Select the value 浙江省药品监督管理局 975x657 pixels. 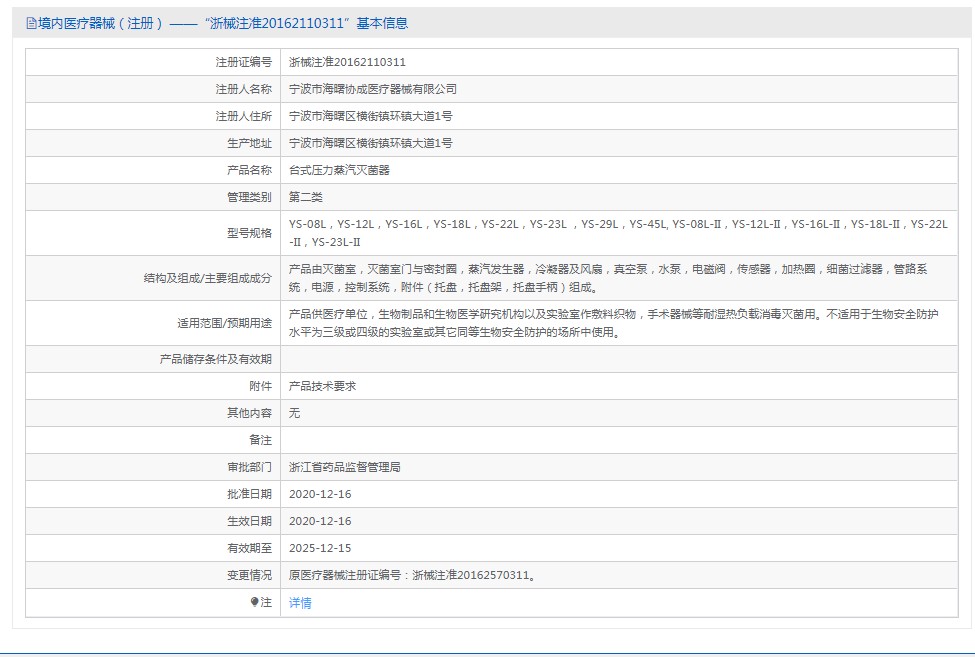(344, 467)
